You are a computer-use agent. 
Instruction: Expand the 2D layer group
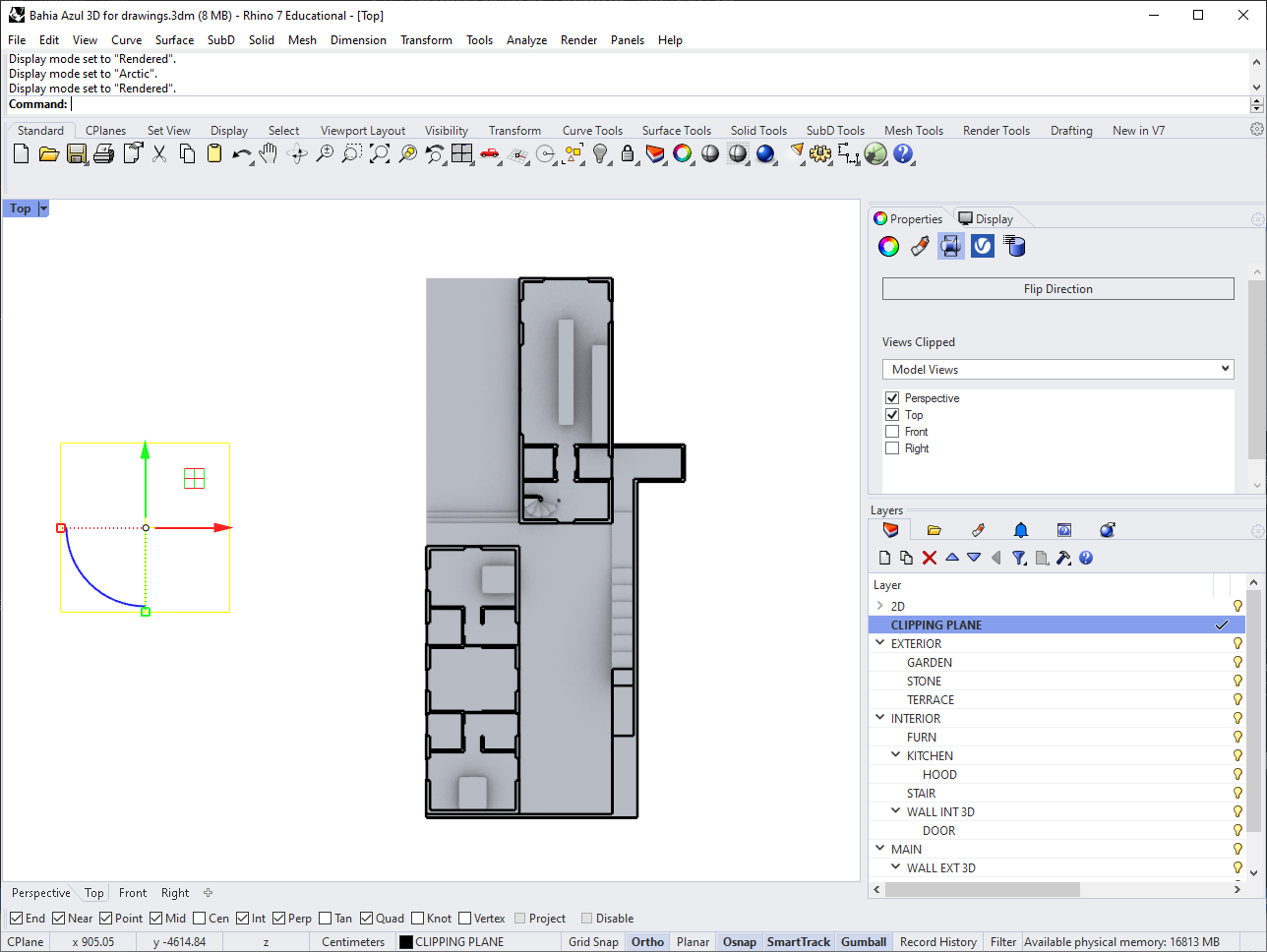880,607
